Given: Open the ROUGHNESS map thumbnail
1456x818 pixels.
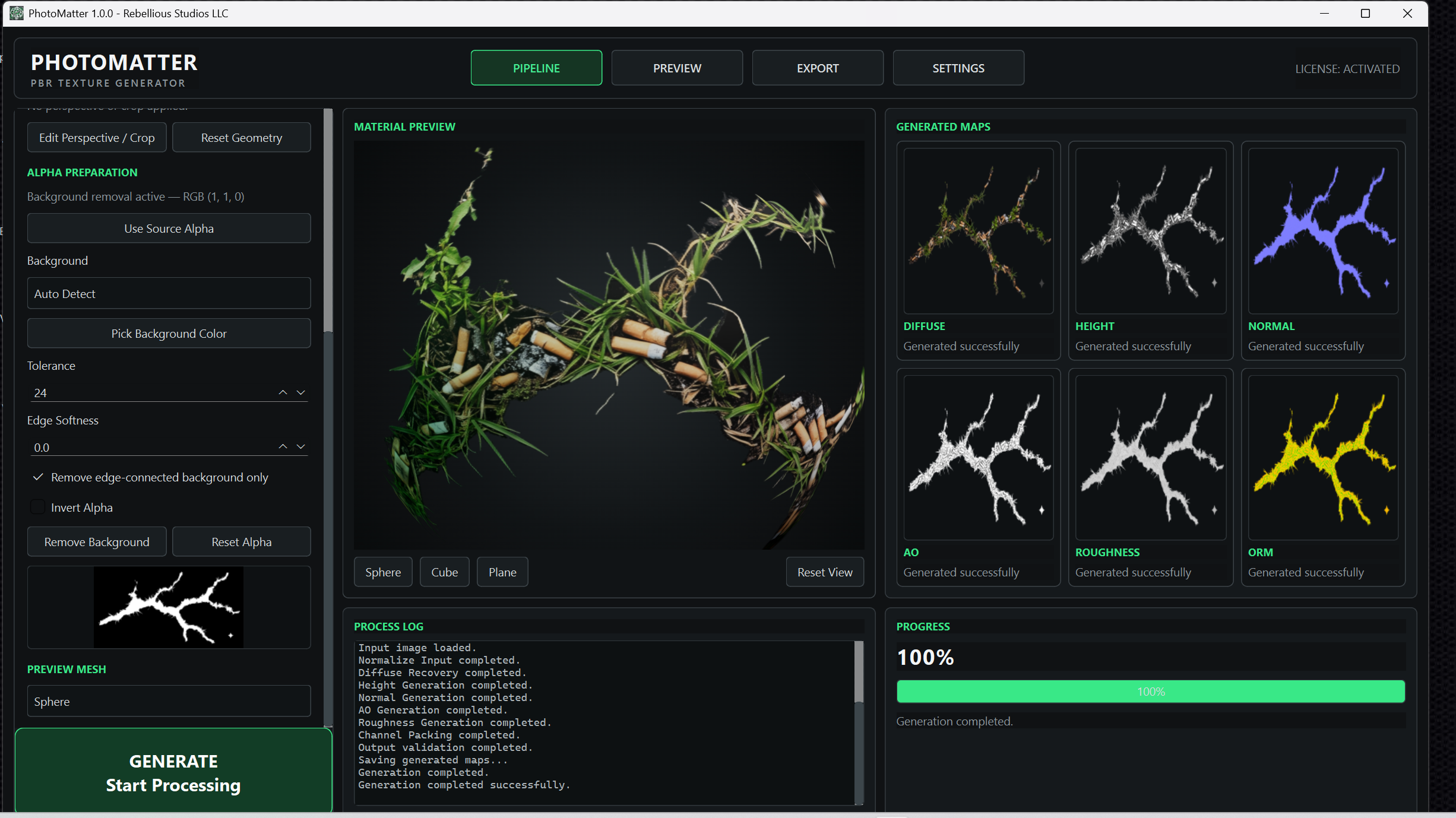Looking at the screenshot, I should (x=1151, y=458).
